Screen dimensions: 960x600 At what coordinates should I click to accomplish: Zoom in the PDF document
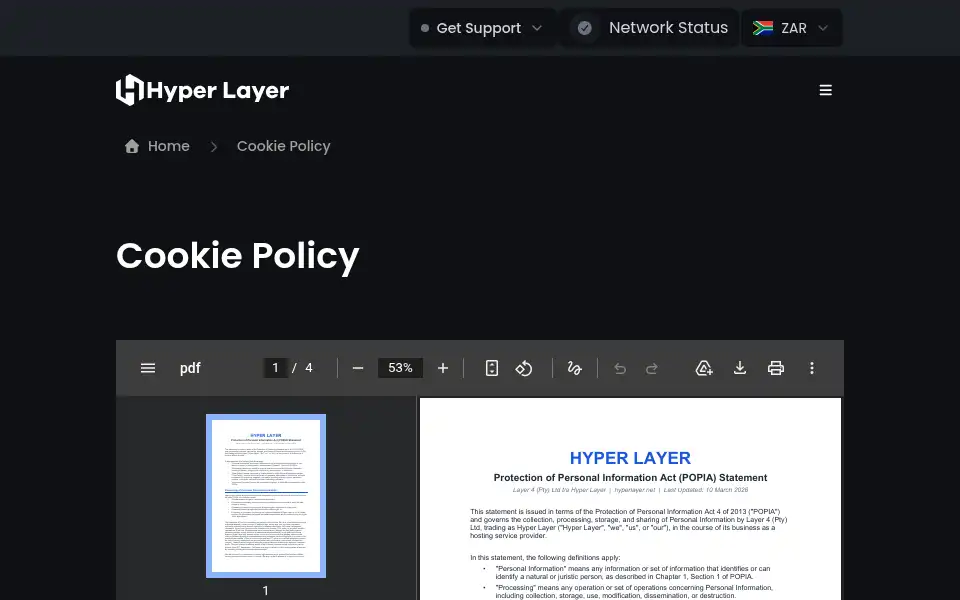pos(443,368)
